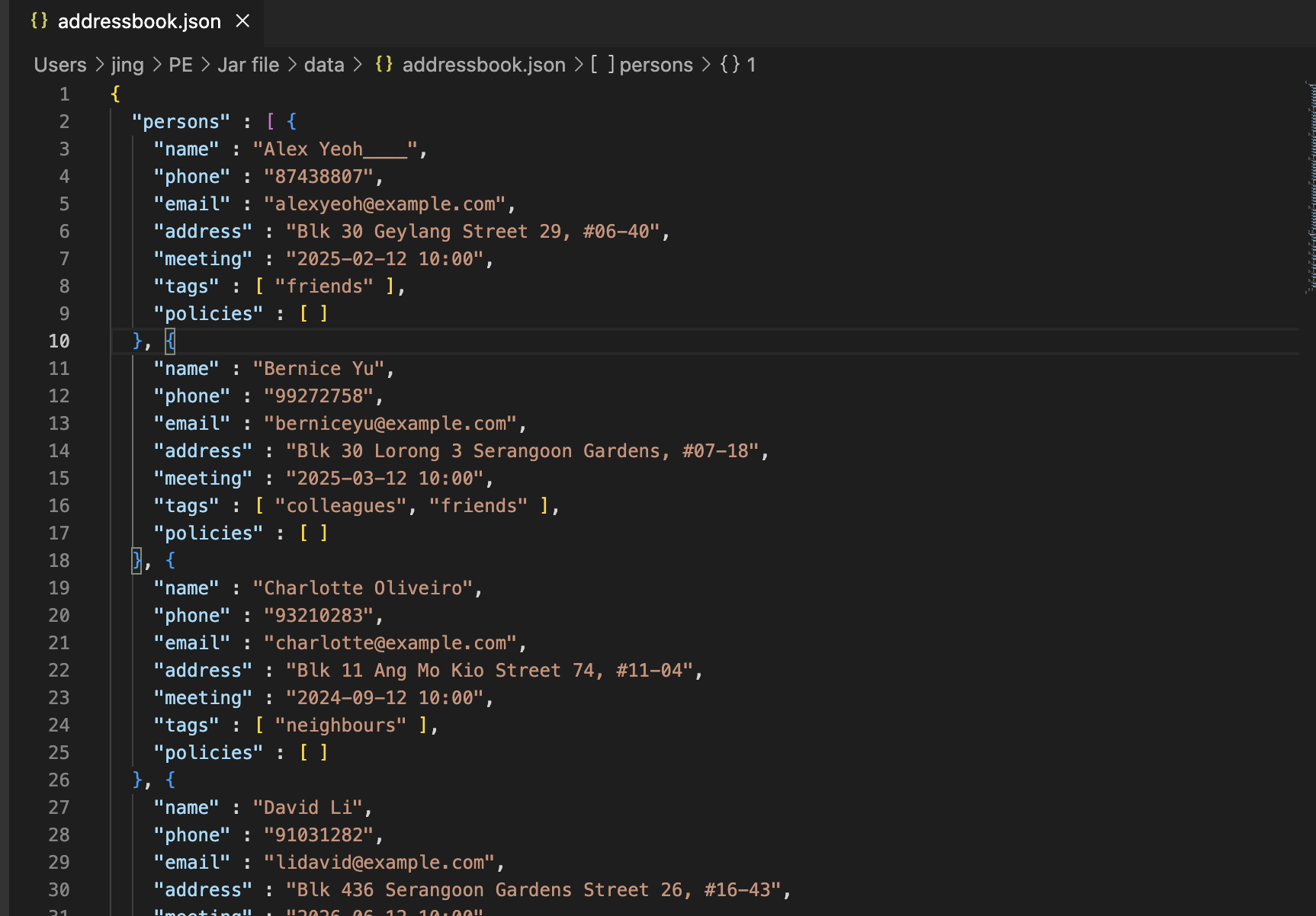Open the persons array breadcrumb
Image resolution: width=1316 pixels, height=916 pixels.
[656, 65]
